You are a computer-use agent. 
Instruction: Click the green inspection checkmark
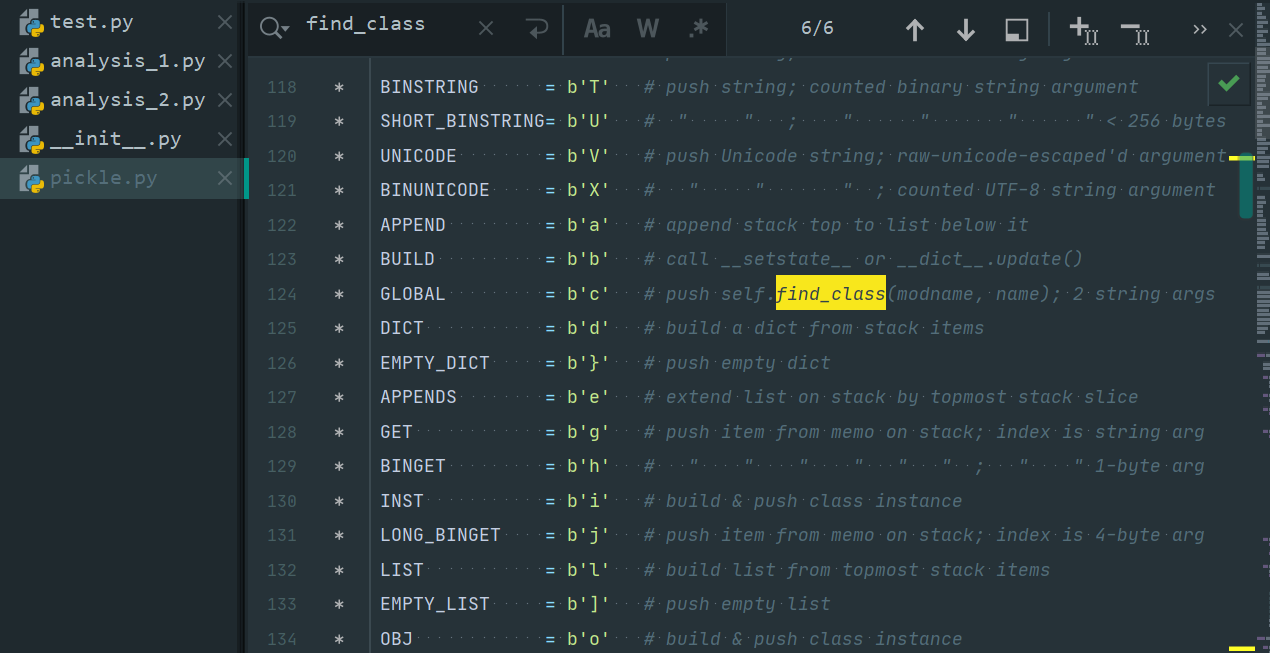click(x=1229, y=84)
